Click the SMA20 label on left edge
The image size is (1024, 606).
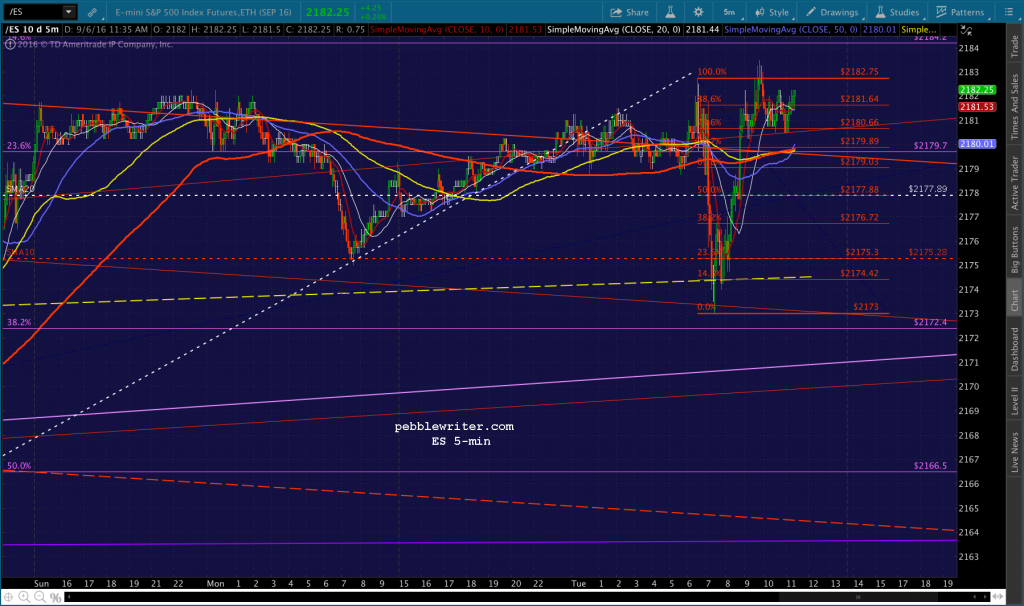click(20, 189)
